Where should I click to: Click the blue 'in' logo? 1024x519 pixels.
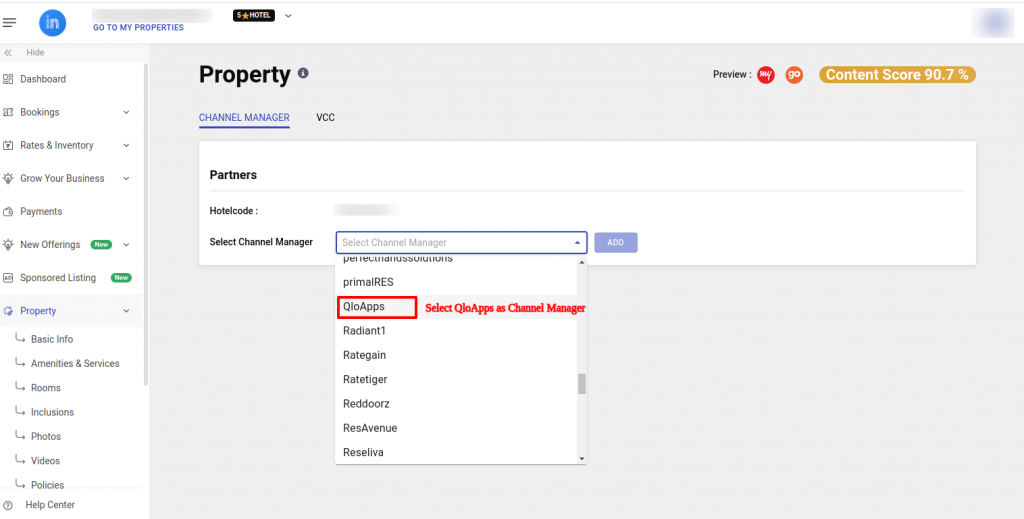point(52,23)
